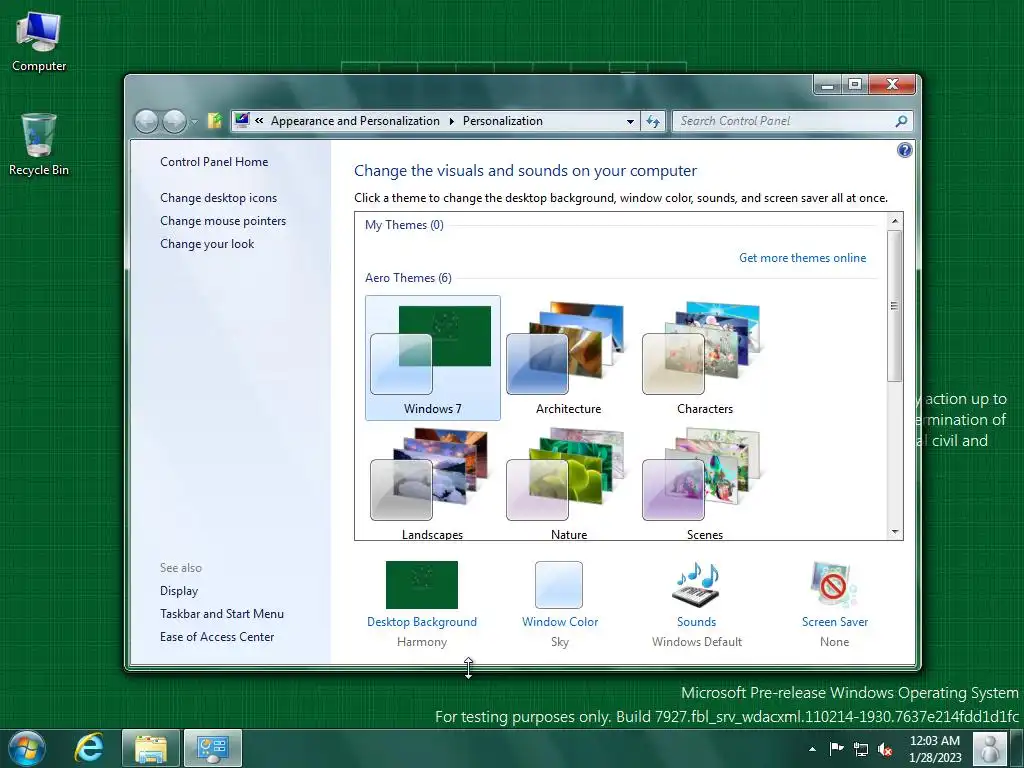This screenshot has width=1024, height=768.
Task: Select the Nature theme
Action: coord(568,483)
